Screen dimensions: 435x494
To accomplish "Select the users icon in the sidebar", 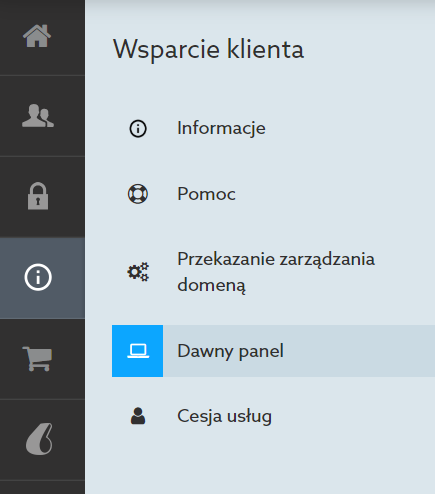I will tap(38, 116).
